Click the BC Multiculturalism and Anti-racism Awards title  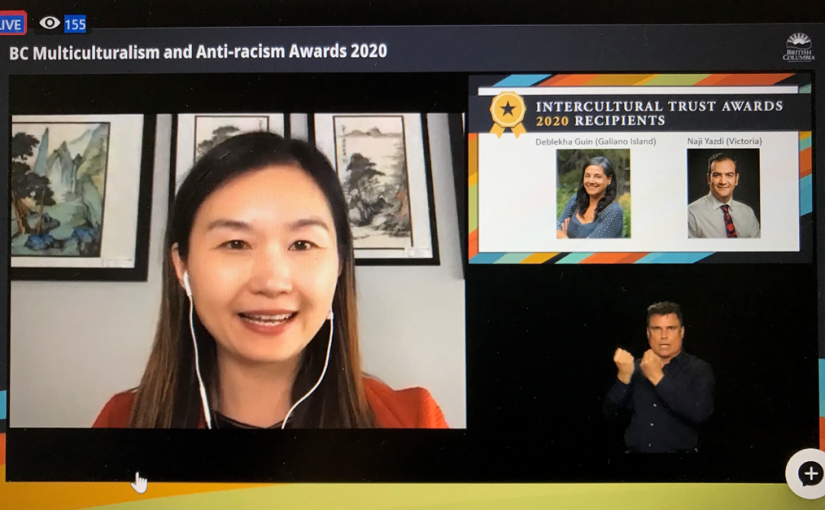pos(197,52)
